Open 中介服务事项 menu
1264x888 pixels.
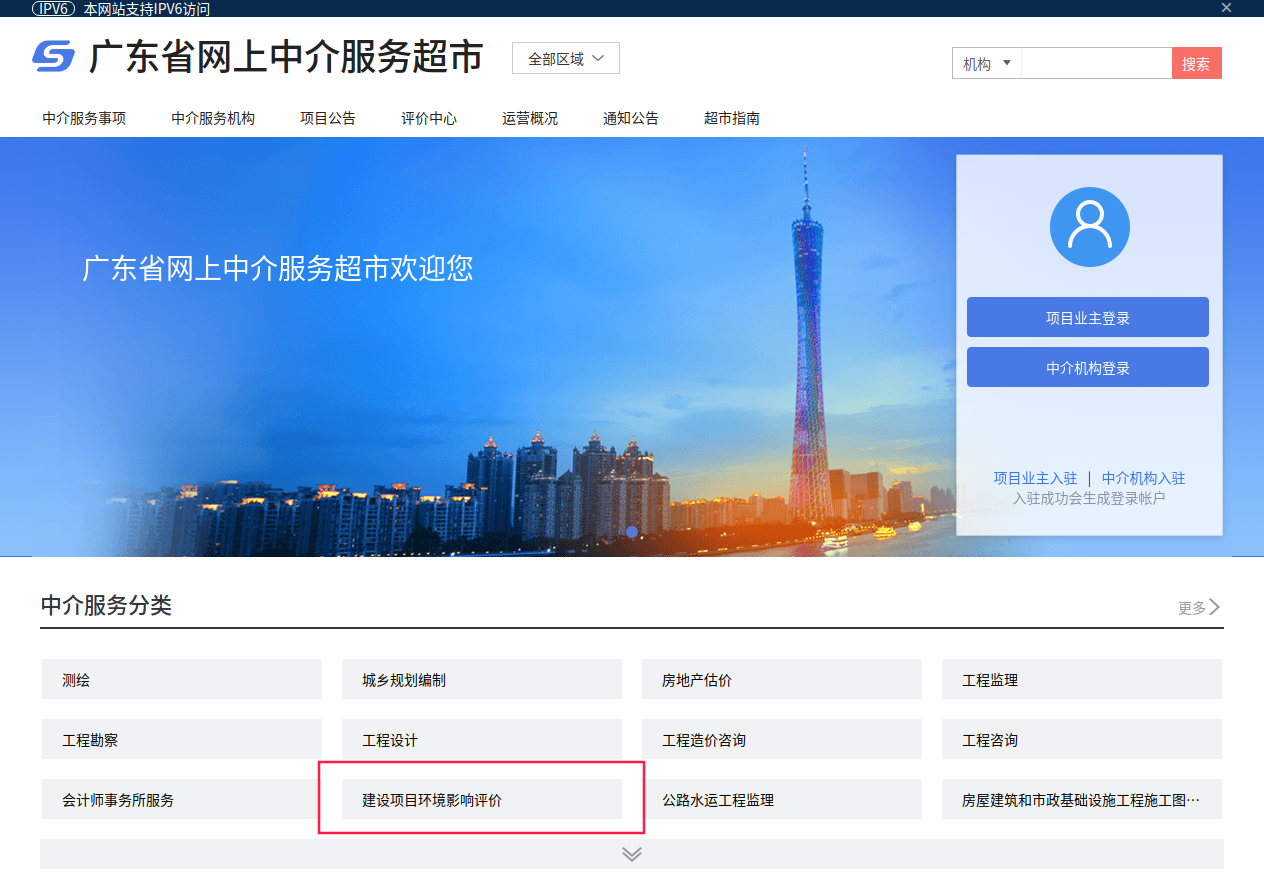[x=84, y=118]
